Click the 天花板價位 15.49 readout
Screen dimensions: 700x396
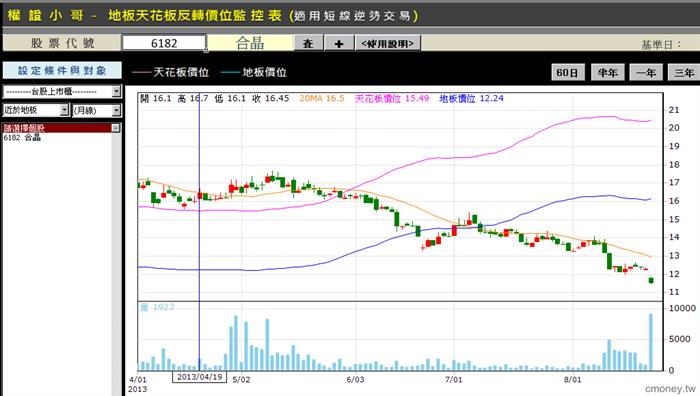392,98
